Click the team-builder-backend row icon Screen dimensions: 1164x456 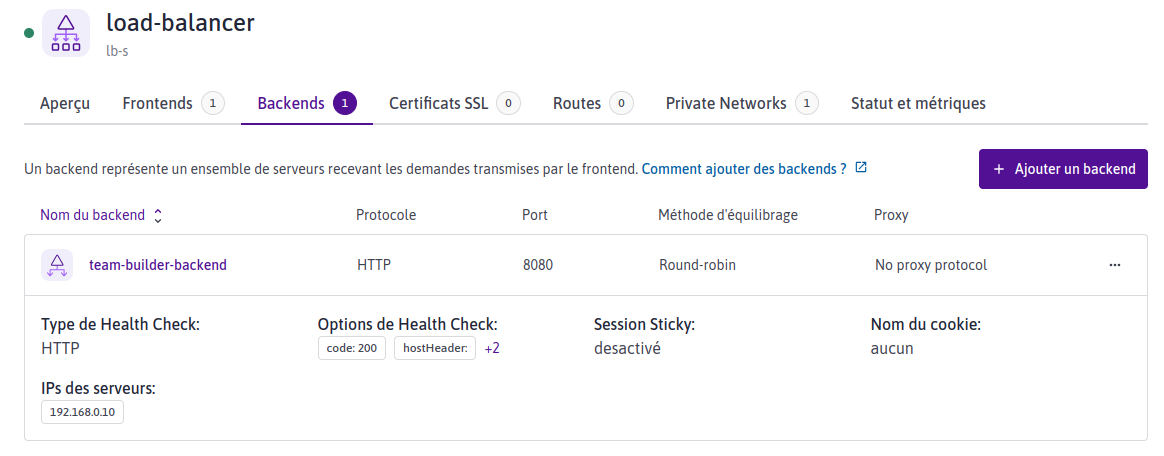[x=57, y=265]
